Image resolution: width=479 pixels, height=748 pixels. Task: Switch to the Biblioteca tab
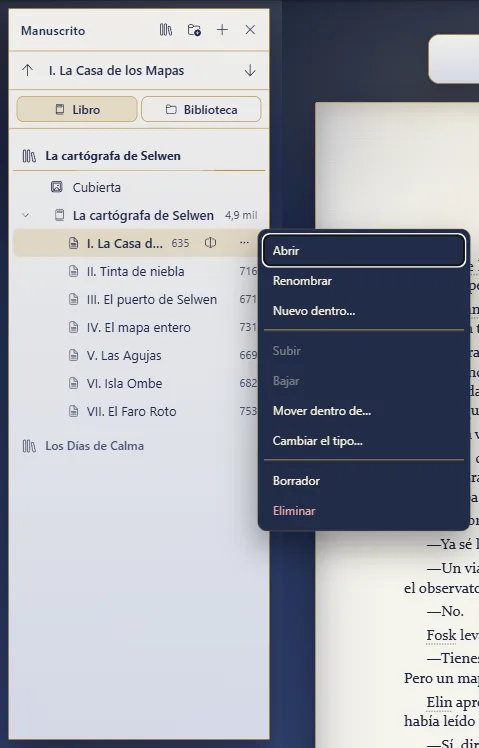tap(201, 109)
